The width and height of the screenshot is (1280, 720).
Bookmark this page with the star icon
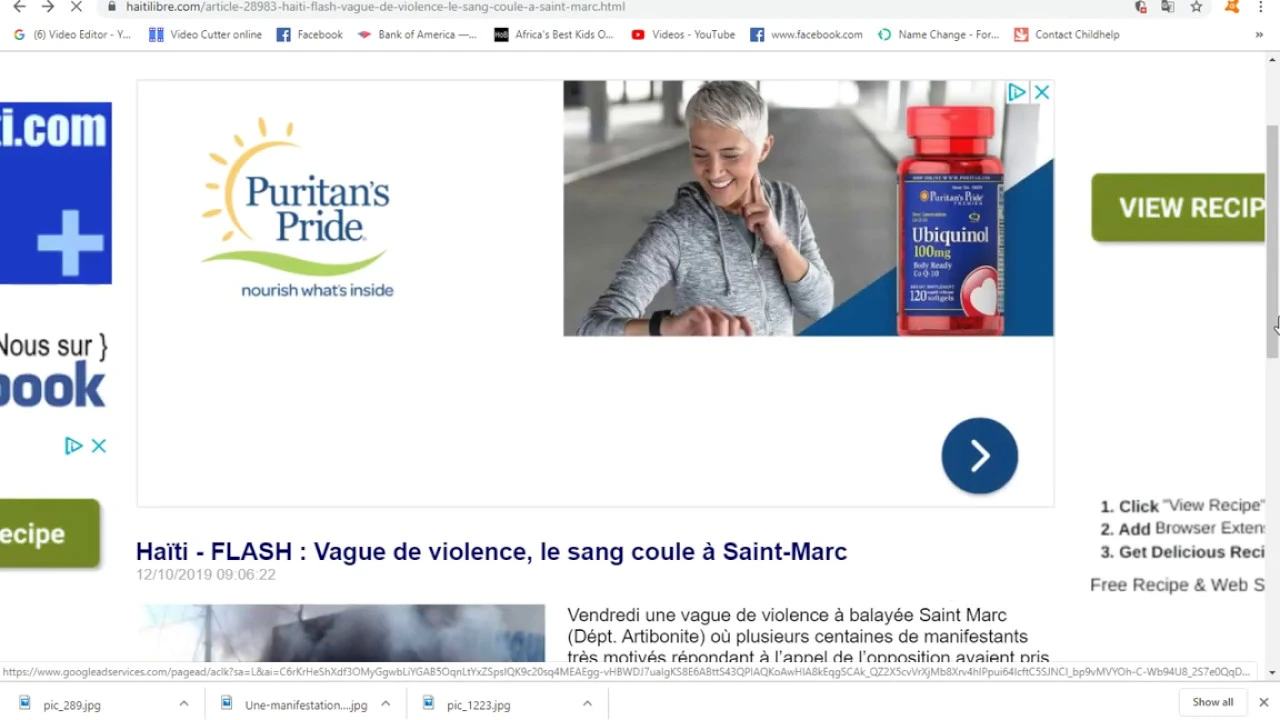coord(1196,7)
